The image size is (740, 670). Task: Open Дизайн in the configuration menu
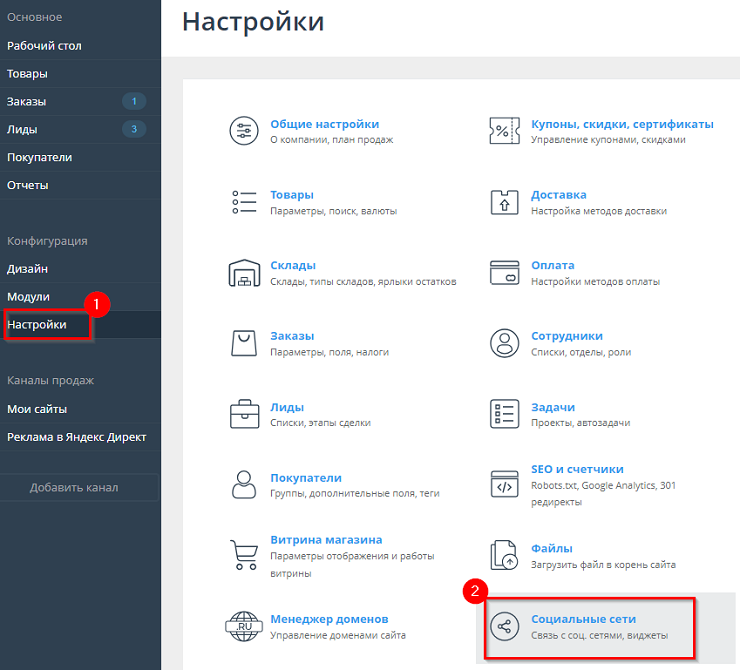[27, 269]
